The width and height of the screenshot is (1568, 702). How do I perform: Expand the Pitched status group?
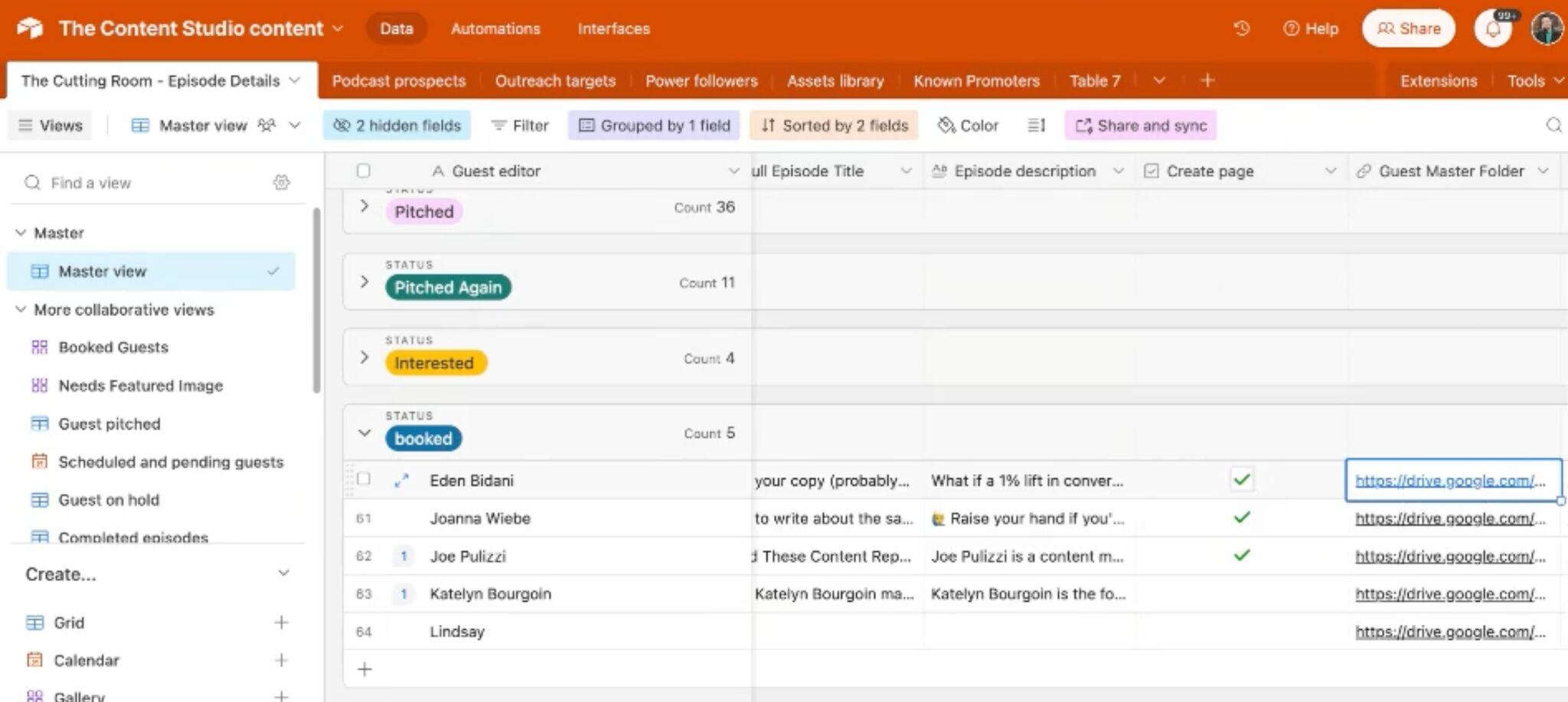click(364, 205)
